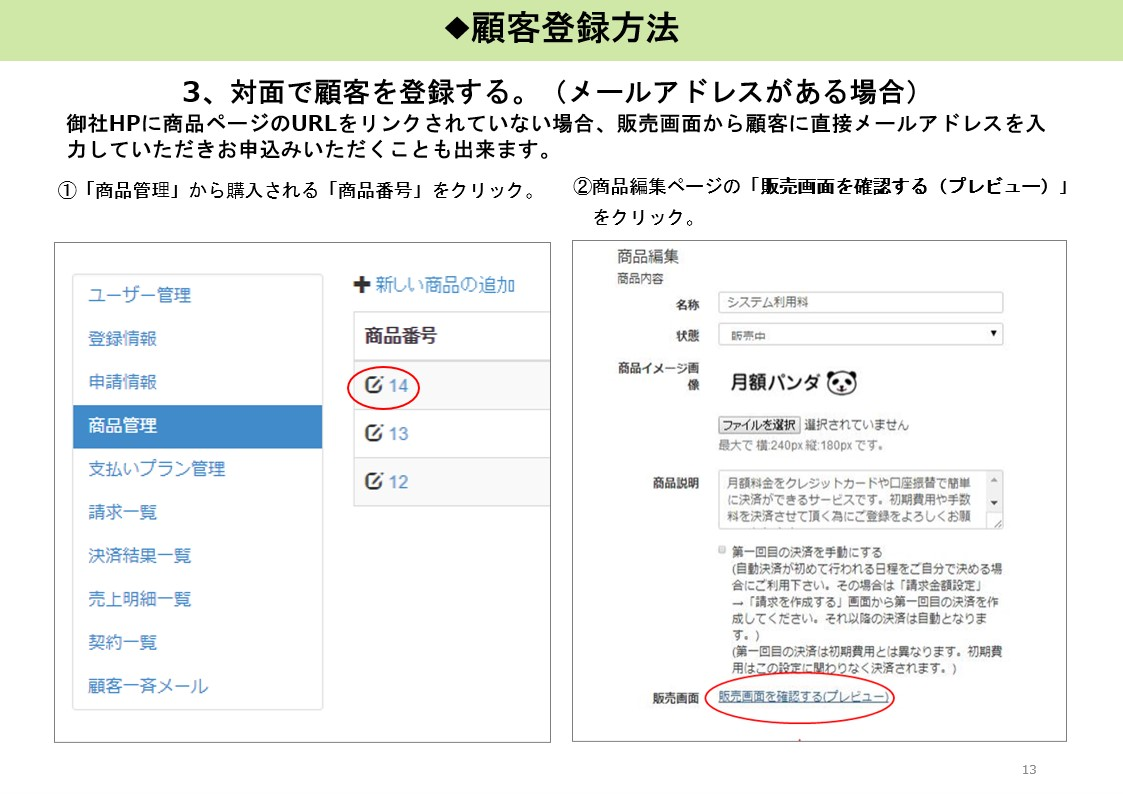Open 支払いプラン管理 menu item
Viewport: 1123px width, 794px height.
[x=156, y=469]
